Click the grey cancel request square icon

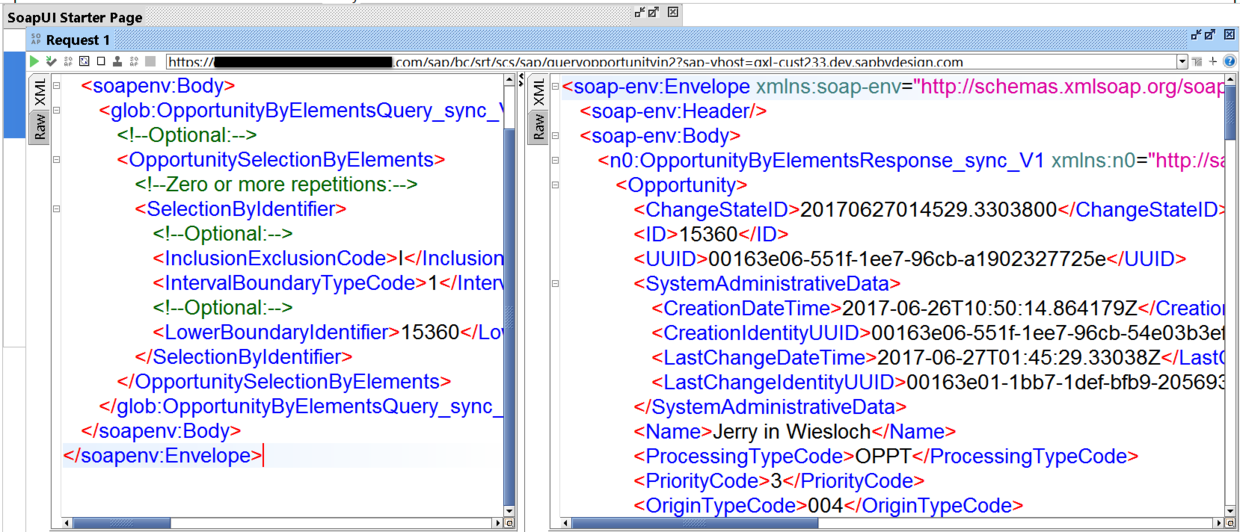(x=150, y=61)
